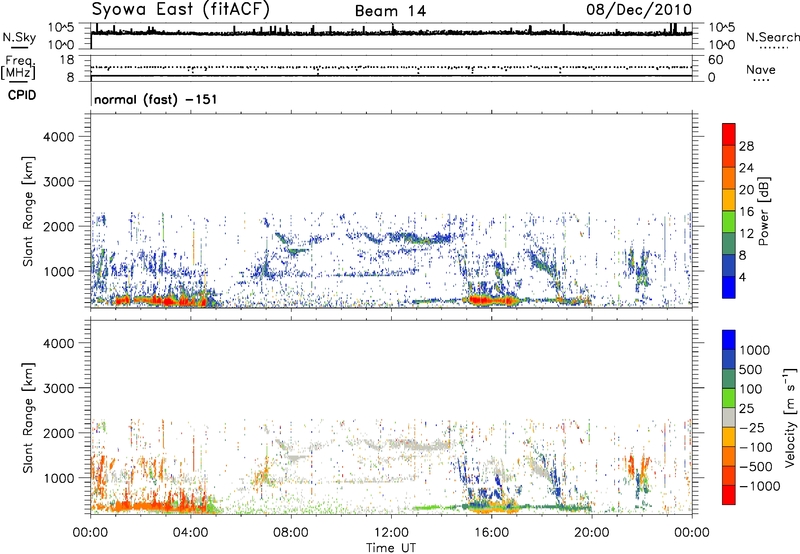Viewport: 800px width, 554px height.
Task: Click the '28' power colorbar label
Action: point(746,146)
